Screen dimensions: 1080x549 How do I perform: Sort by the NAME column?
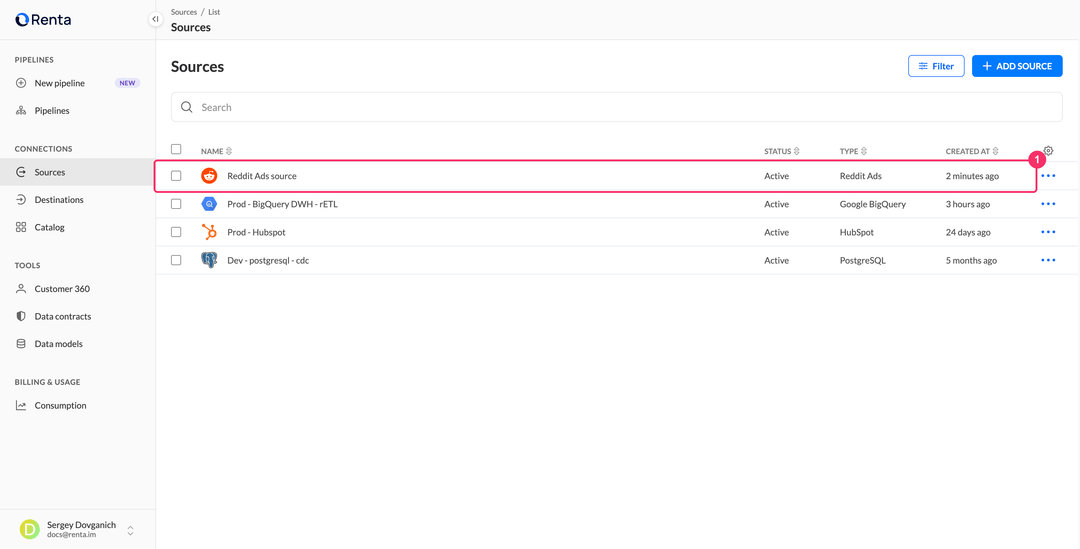point(216,151)
